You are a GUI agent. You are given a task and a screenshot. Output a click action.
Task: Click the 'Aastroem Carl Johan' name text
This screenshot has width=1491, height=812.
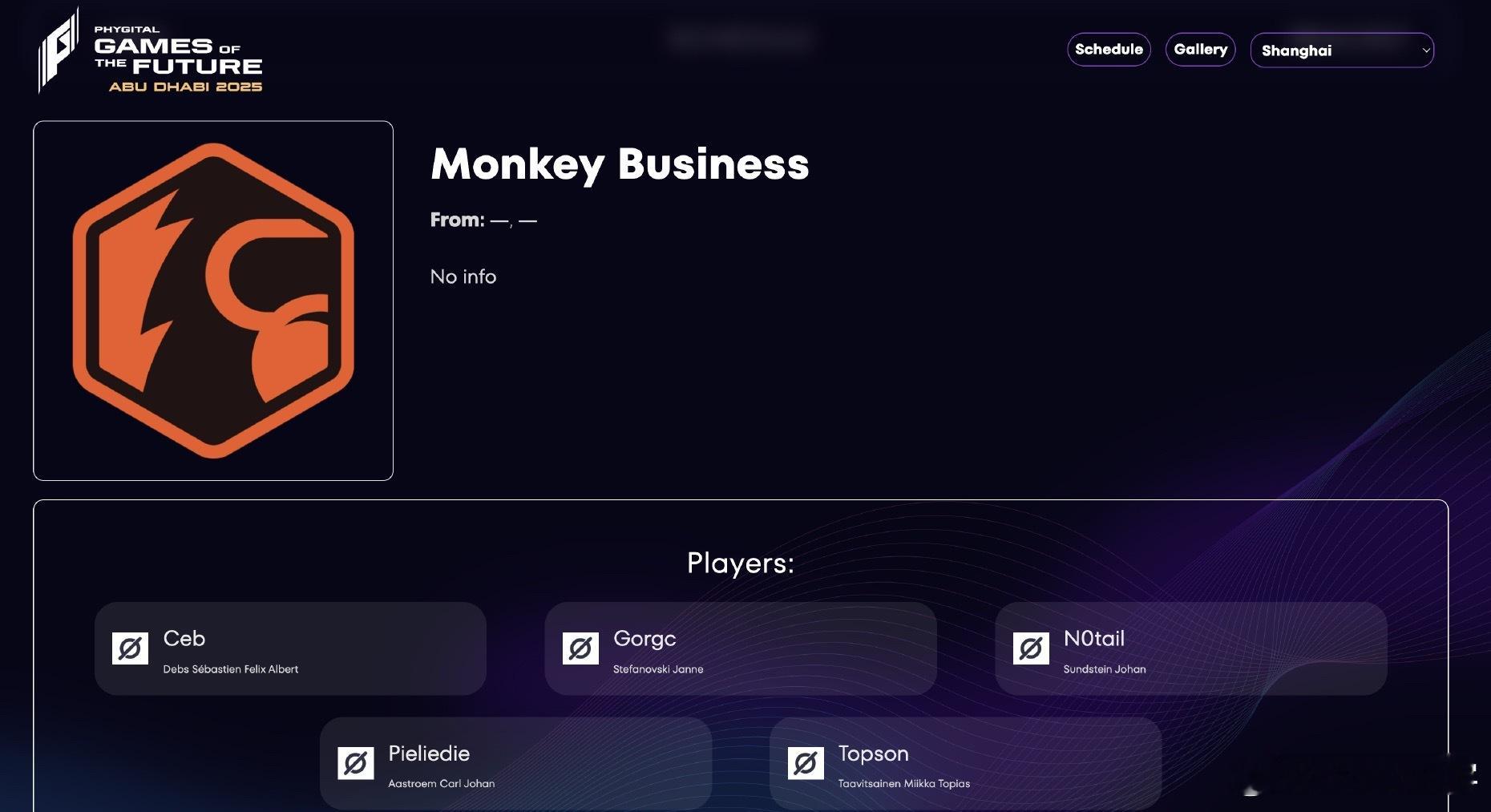(442, 784)
